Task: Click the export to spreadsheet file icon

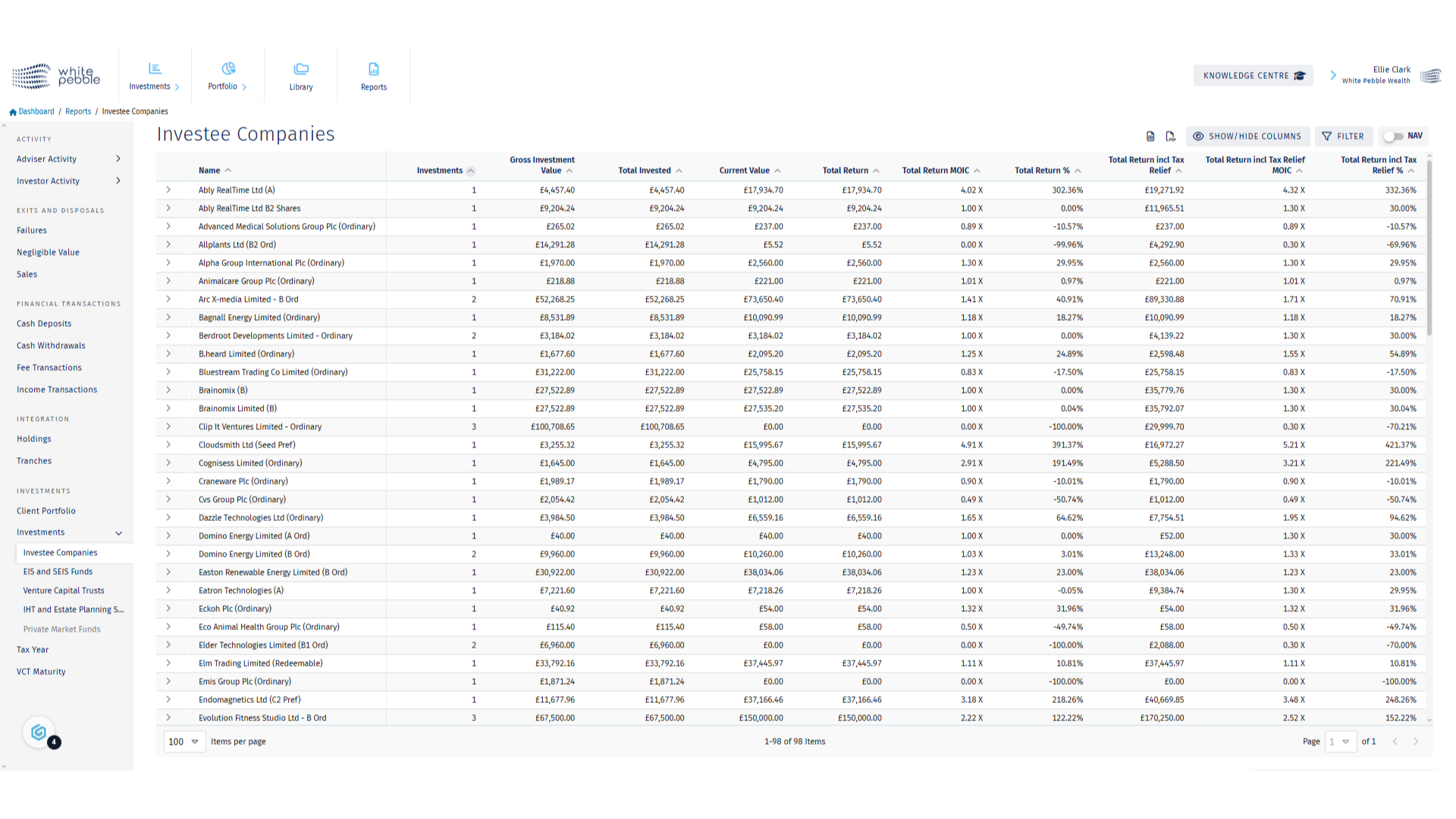Action: point(1150,136)
